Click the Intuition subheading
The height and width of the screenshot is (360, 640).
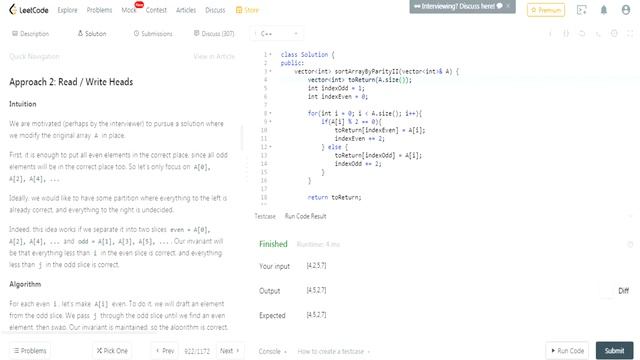(x=23, y=104)
